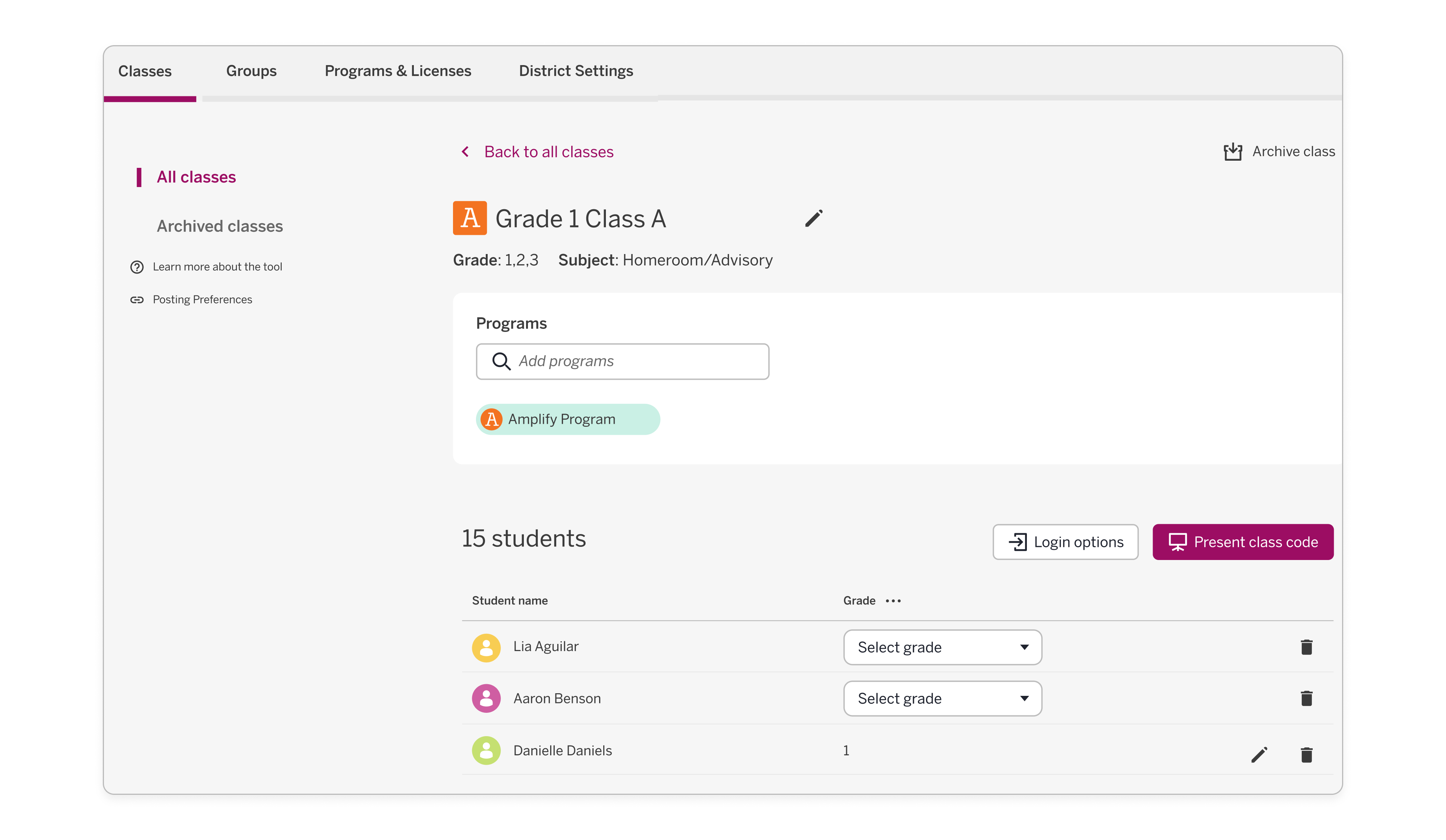Viewport: 1446px width, 840px height.
Task: Click Present class code button
Action: (1242, 542)
